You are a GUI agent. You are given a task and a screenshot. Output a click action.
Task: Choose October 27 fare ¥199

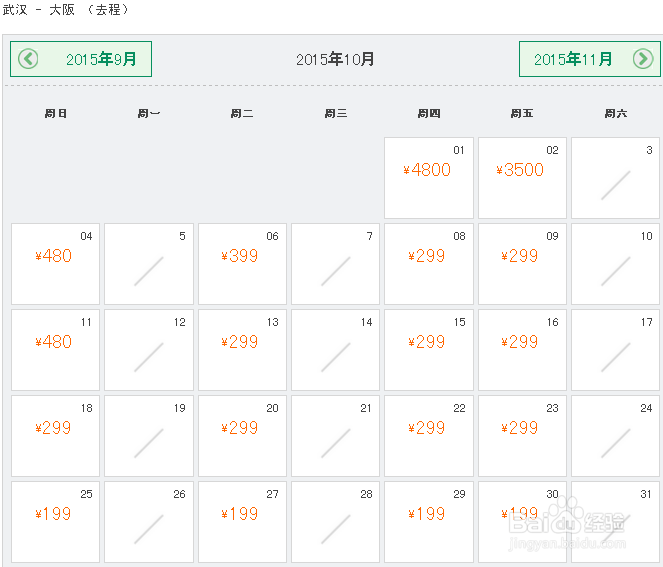[242, 522]
